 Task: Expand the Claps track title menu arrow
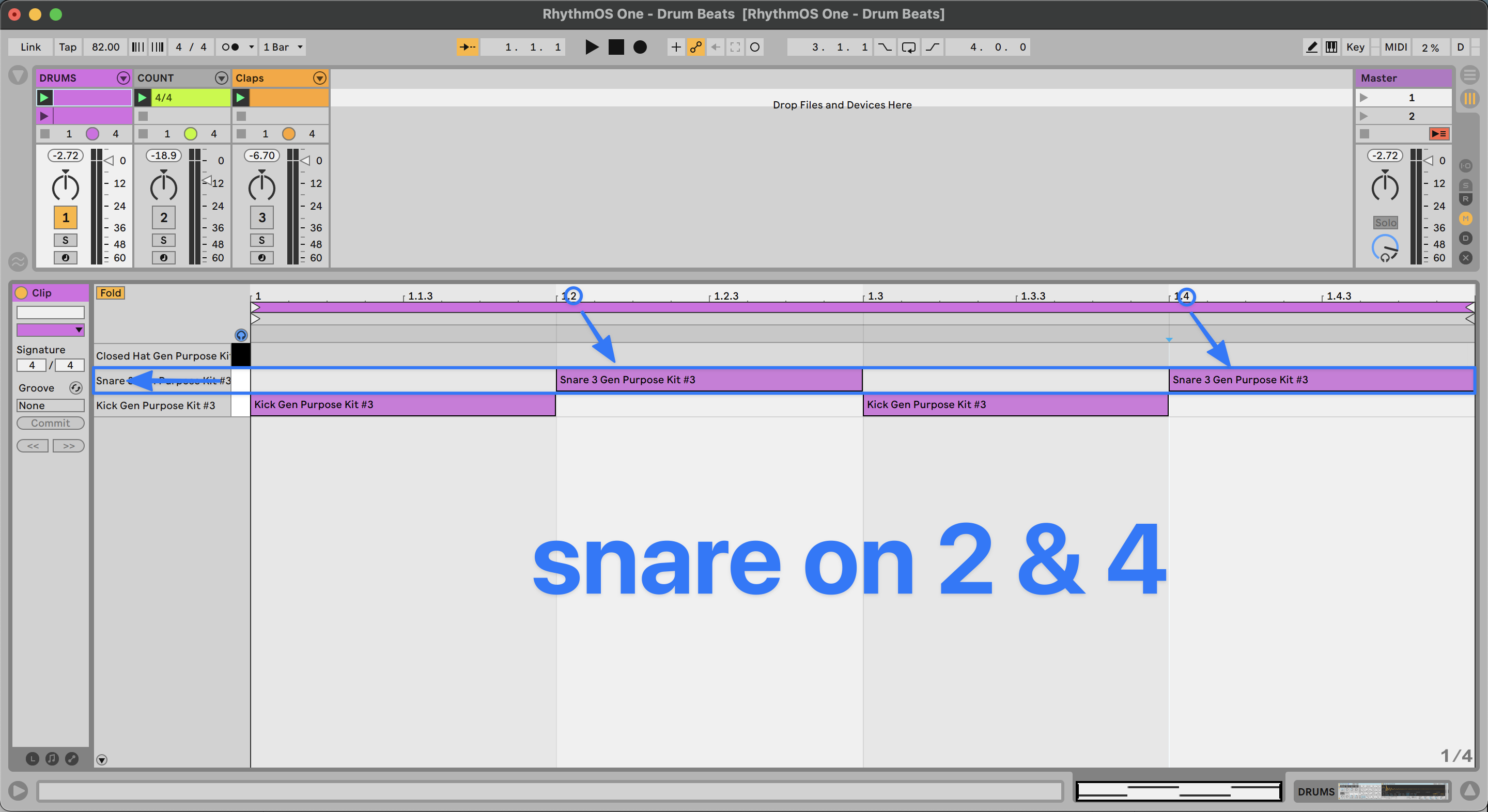(319, 78)
